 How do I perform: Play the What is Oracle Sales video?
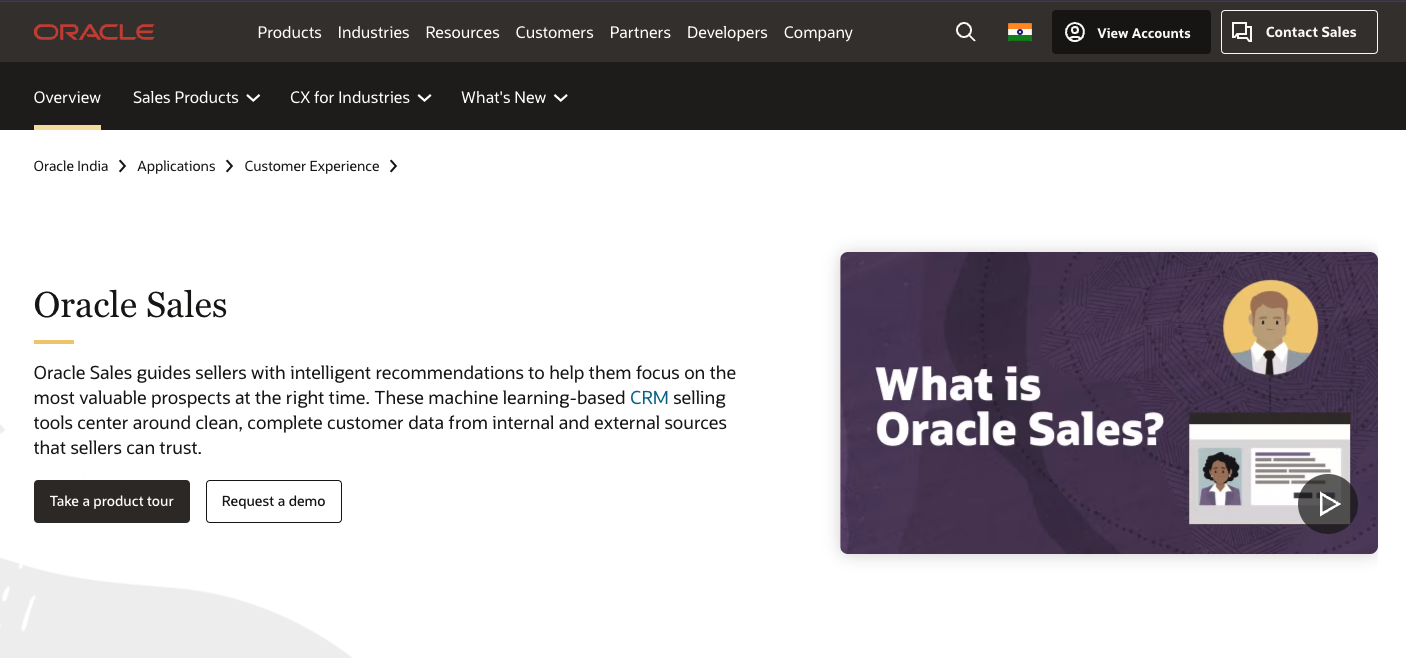1328,504
